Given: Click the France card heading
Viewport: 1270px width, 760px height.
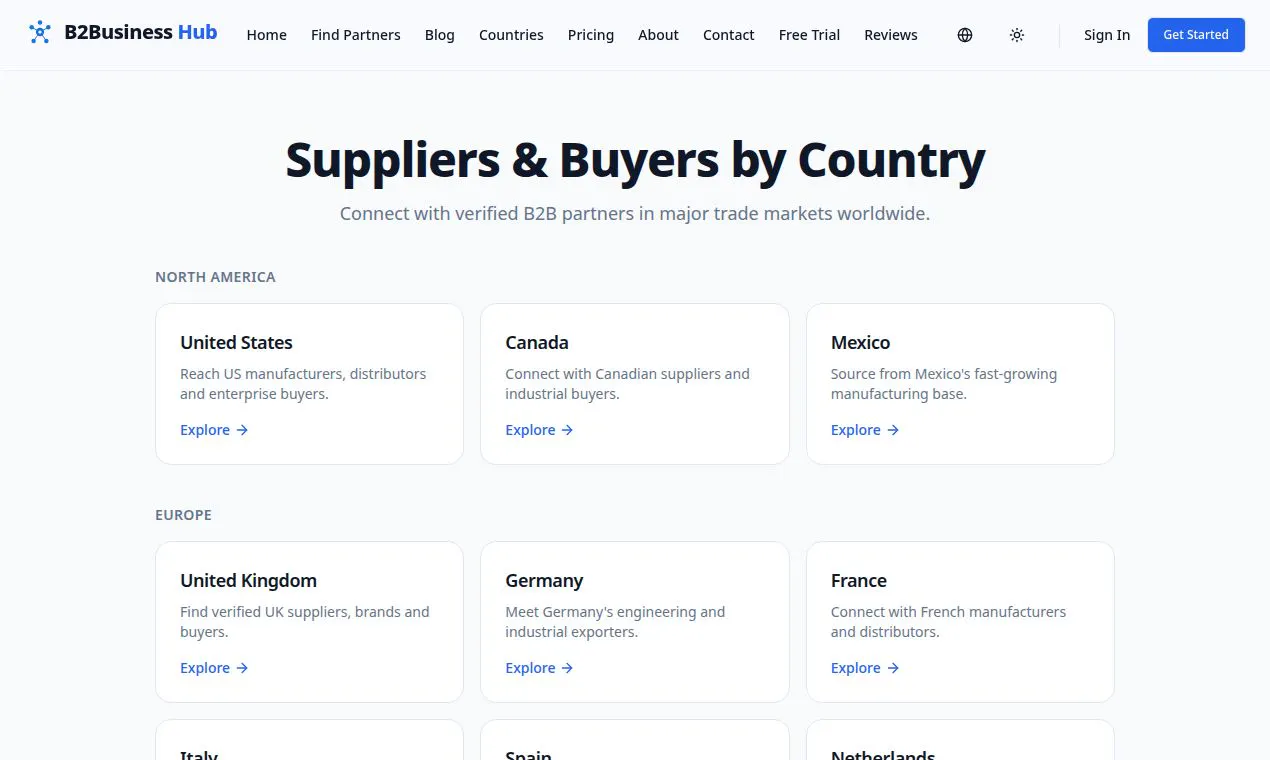Looking at the screenshot, I should point(859,580).
